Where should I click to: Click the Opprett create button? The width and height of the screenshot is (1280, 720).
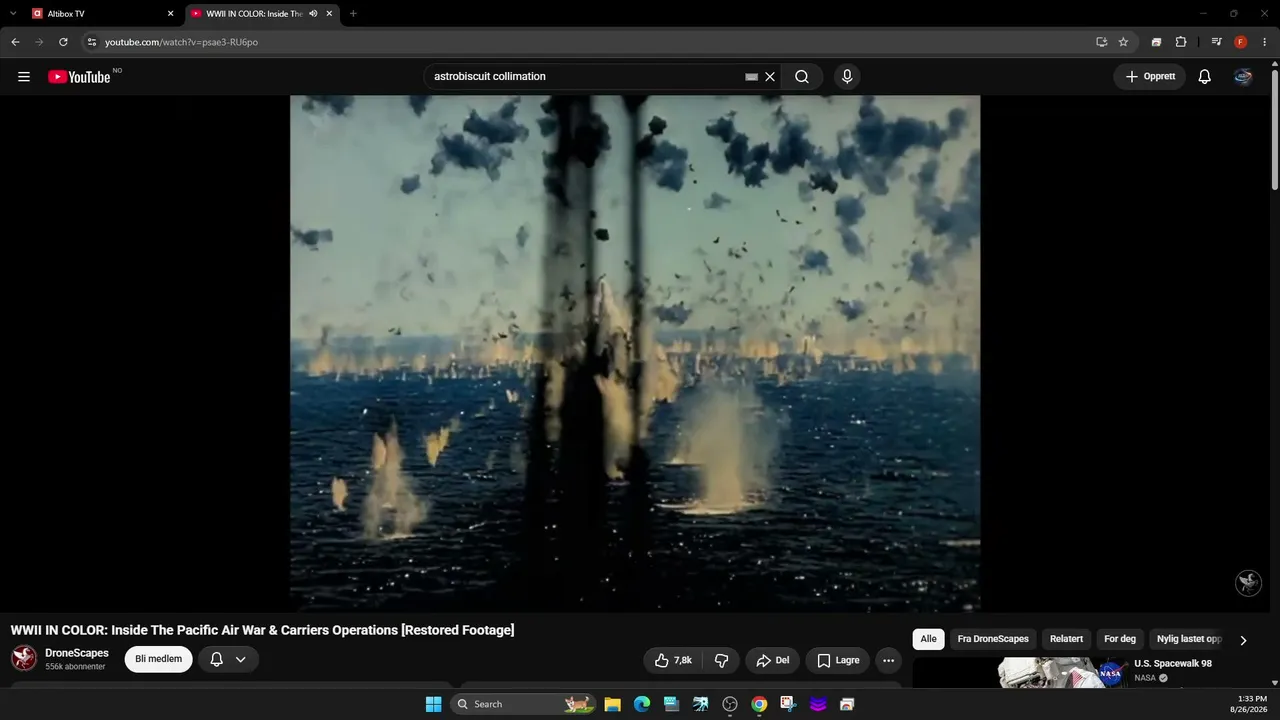pyautogui.click(x=1150, y=77)
